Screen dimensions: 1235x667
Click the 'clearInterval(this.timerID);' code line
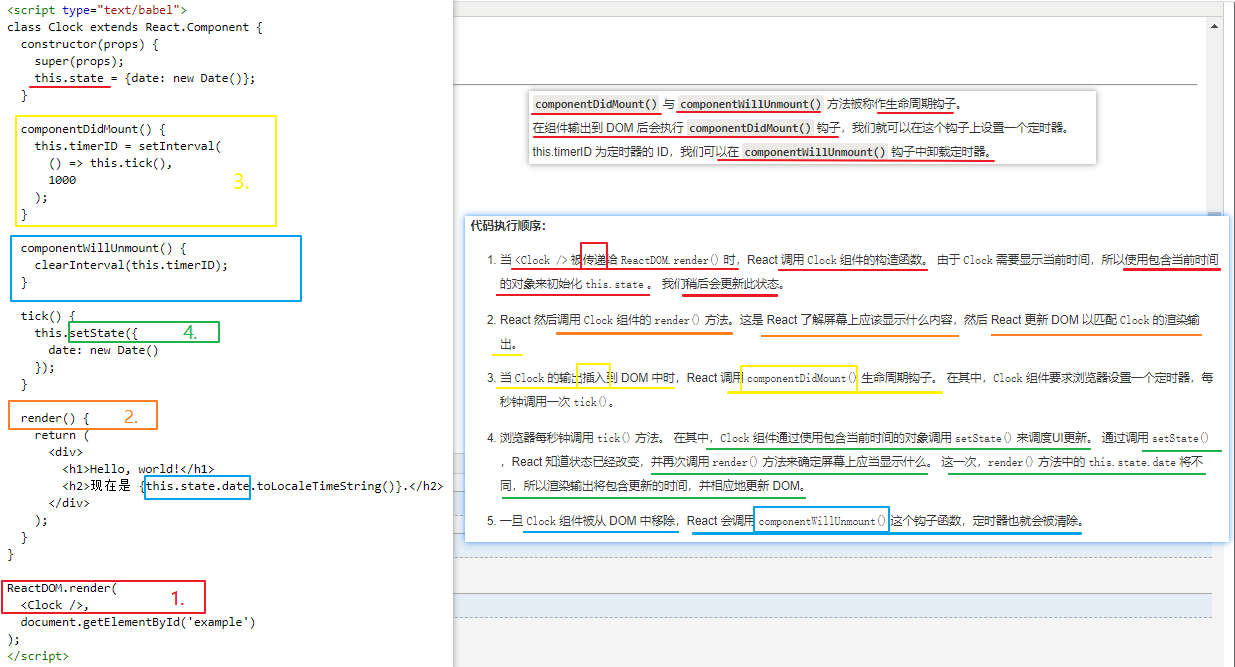131,265
